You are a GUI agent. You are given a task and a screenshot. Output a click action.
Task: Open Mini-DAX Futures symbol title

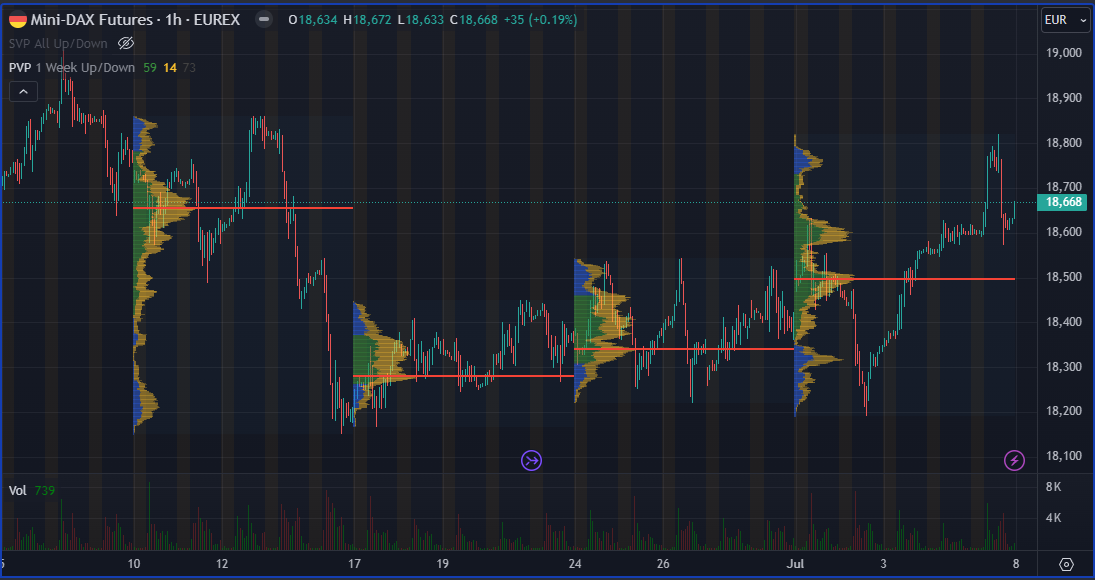135,20
